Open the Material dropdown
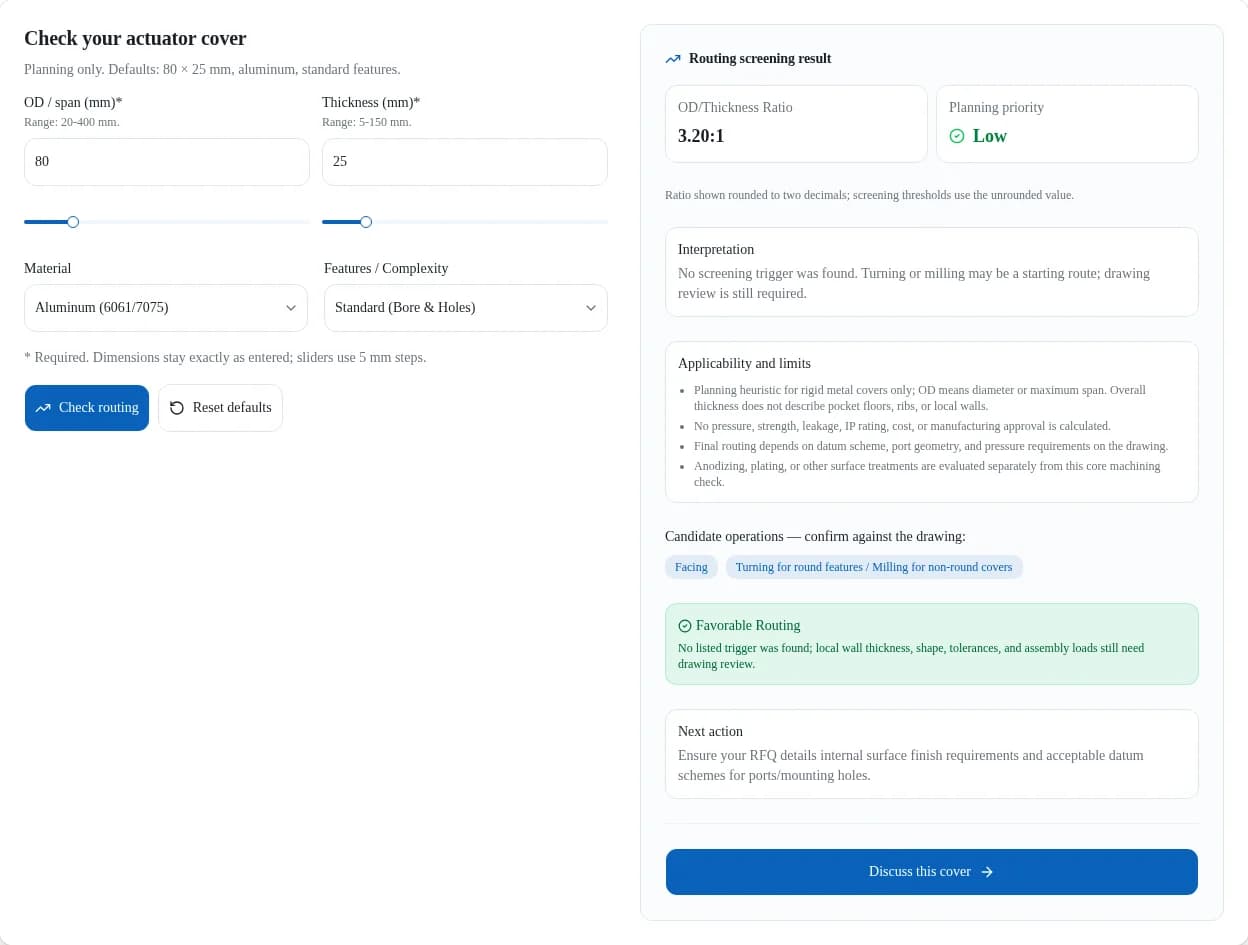The image size is (1248, 945). coord(166,308)
